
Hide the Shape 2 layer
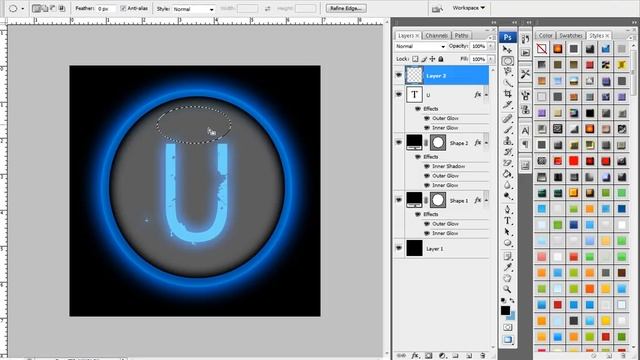pos(399,142)
